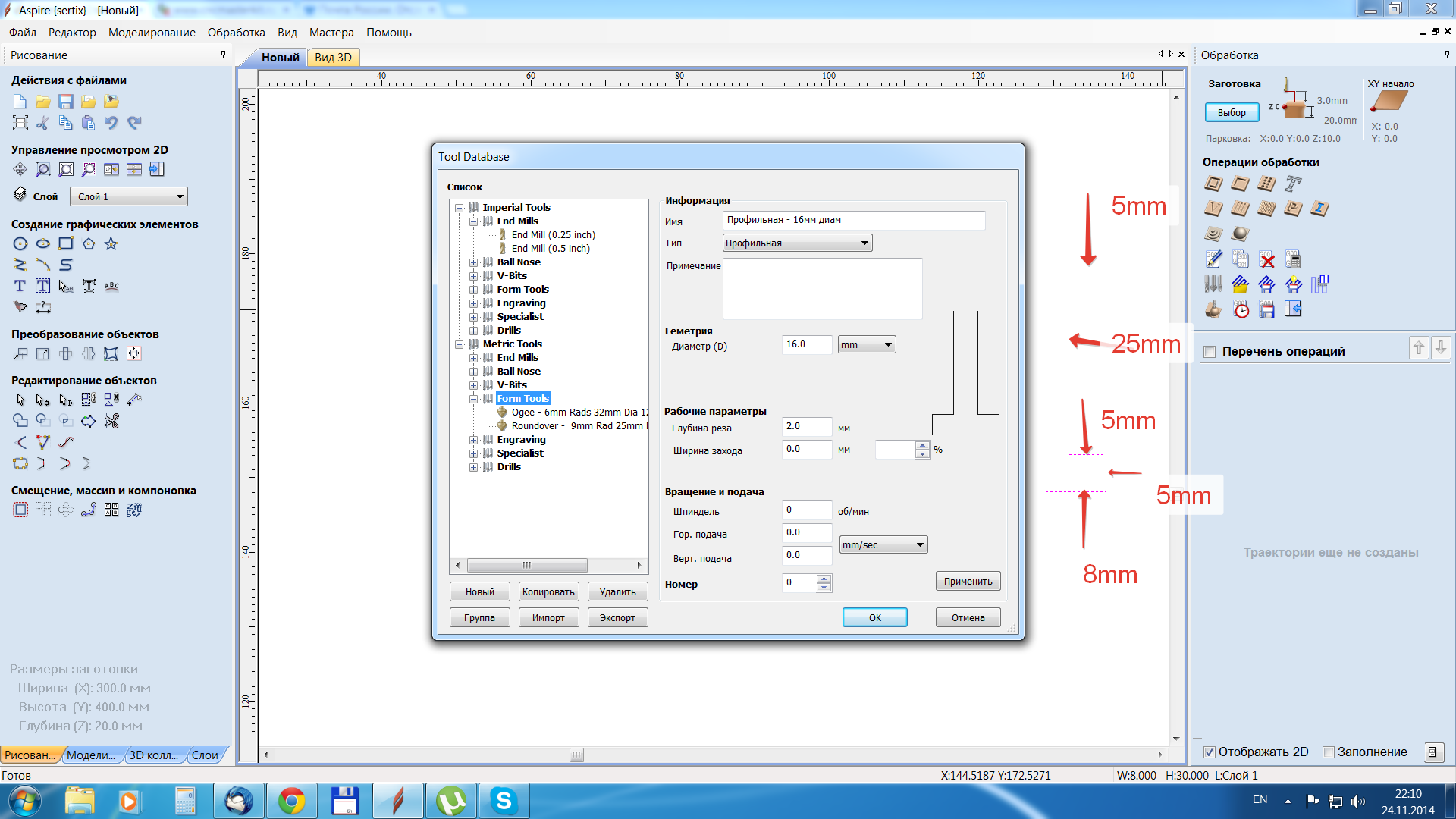Click the Undo arrow icon
The image size is (1456, 819).
tap(111, 123)
